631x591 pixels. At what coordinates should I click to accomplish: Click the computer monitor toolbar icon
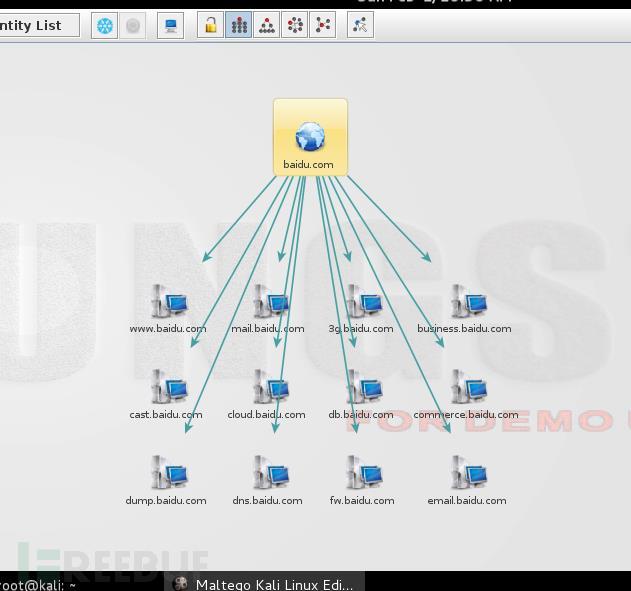click(x=171, y=26)
